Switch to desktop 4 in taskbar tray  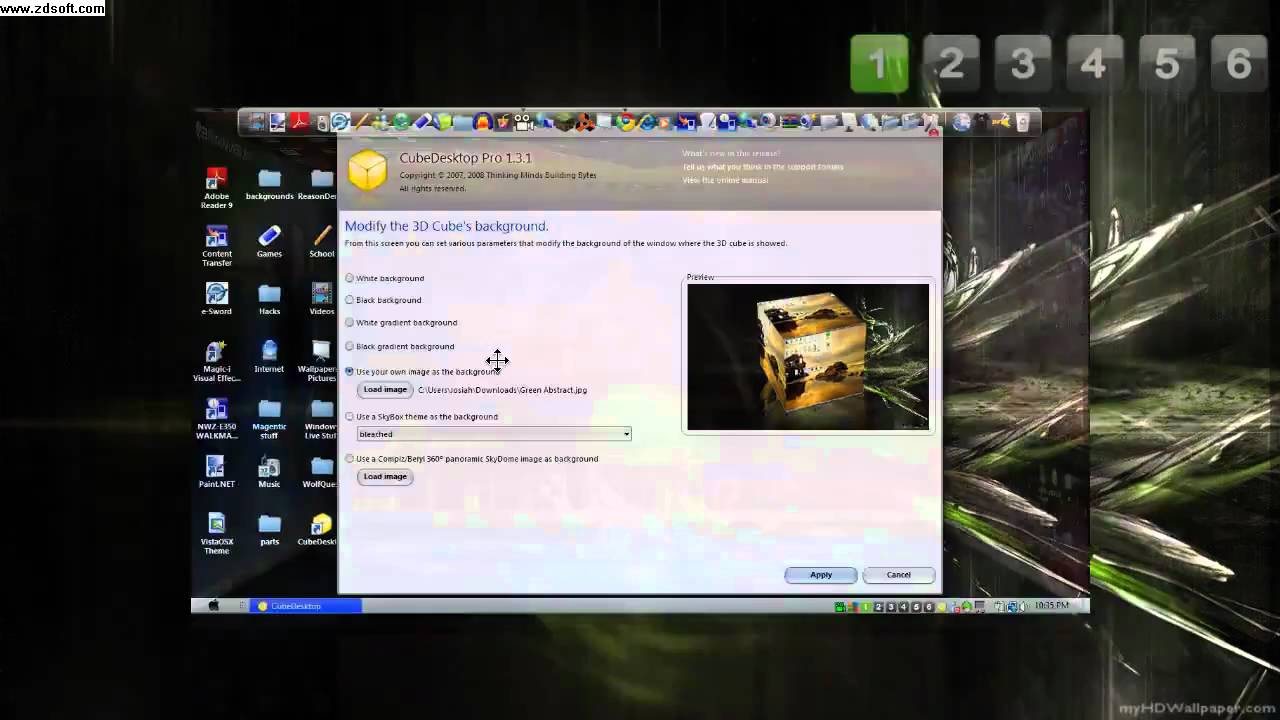pyautogui.click(x=903, y=606)
